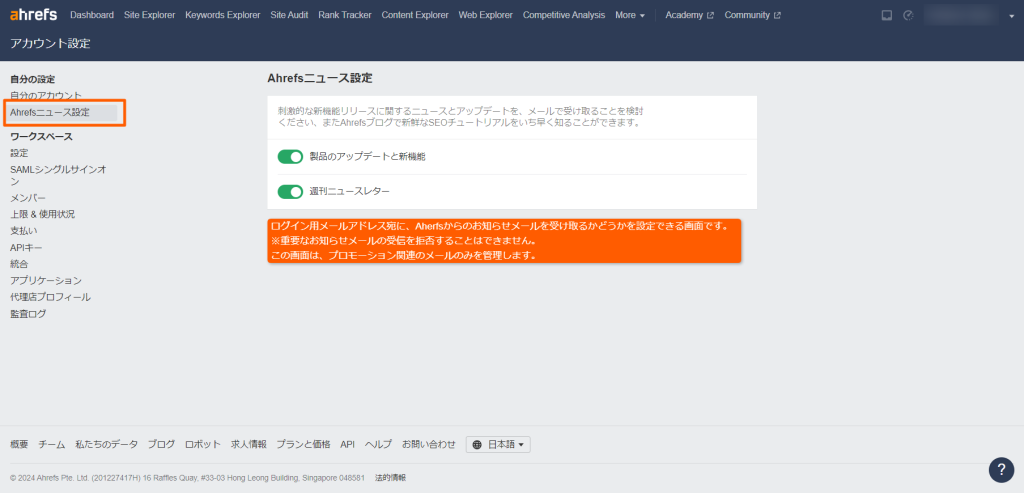Open 監査ログ in sidebar
The width and height of the screenshot is (1024, 493).
tap(29, 314)
